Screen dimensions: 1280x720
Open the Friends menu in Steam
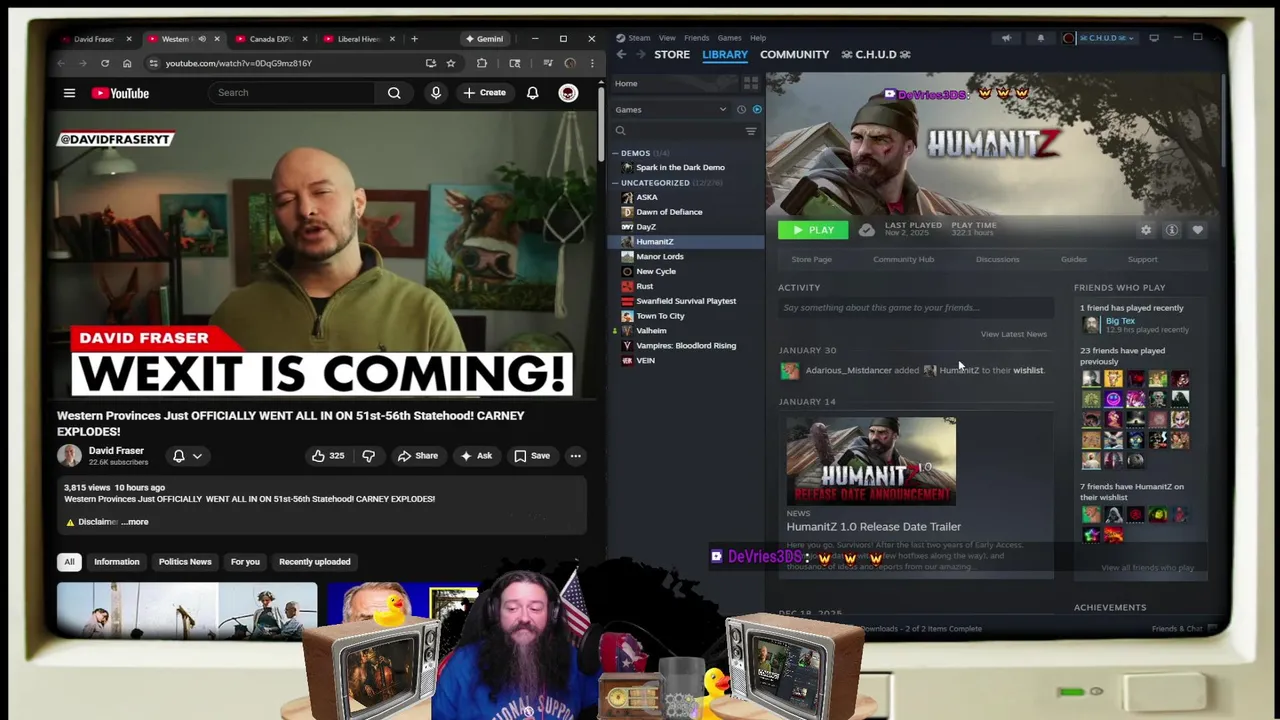tap(697, 38)
